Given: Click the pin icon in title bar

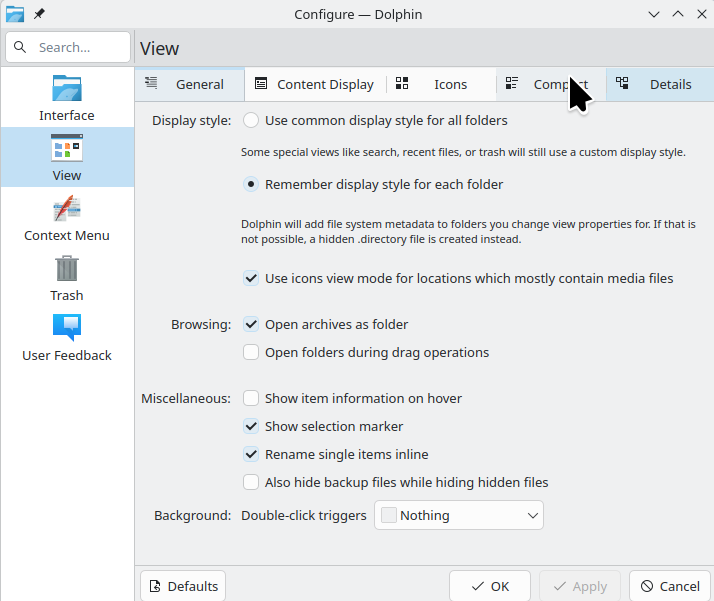Looking at the screenshot, I should 40,15.
